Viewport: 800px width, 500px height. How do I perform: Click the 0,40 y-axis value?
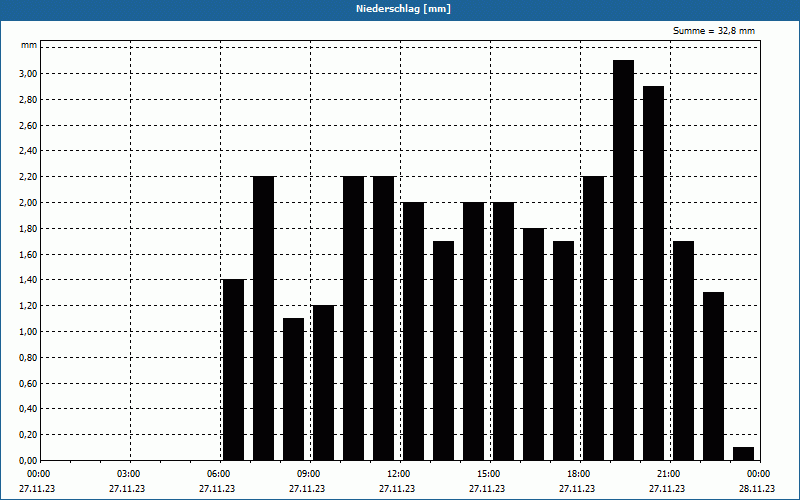pyautogui.click(x=28, y=409)
